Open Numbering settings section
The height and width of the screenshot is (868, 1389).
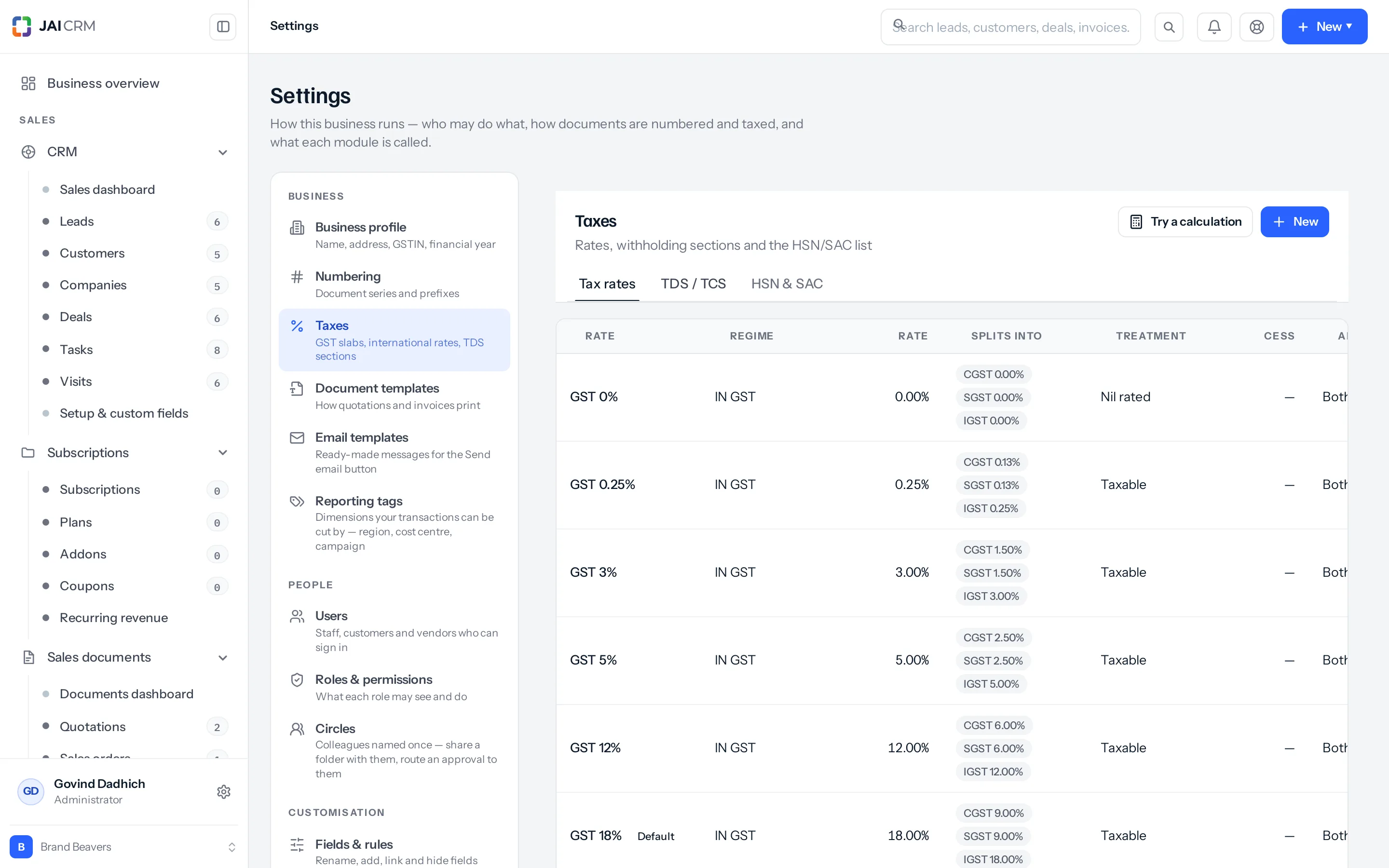tap(395, 284)
